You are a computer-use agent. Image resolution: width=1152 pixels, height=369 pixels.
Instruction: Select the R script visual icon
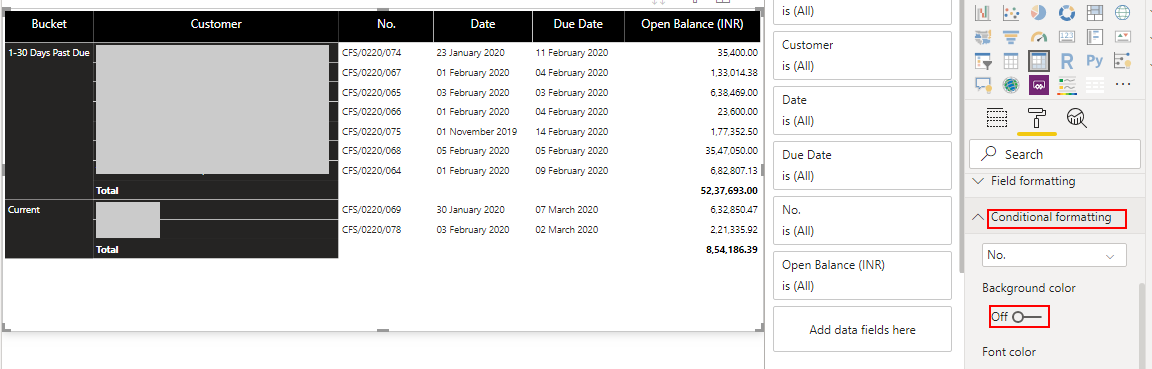(1067, 61)
